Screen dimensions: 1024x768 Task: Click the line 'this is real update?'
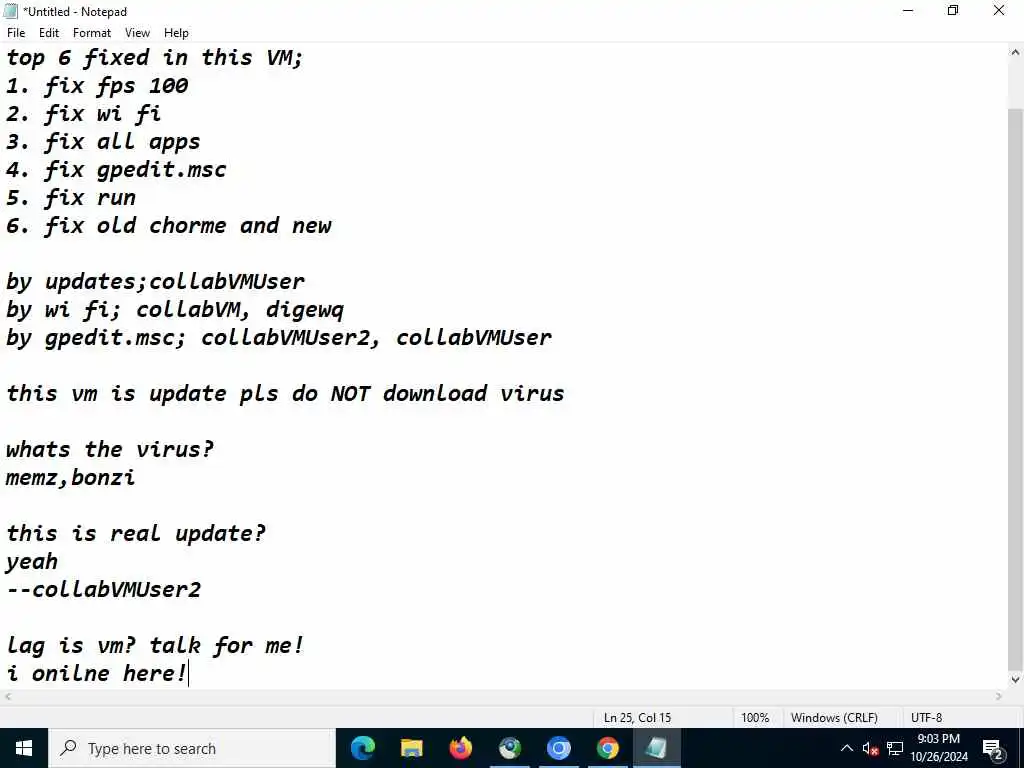tap(136, 534)
